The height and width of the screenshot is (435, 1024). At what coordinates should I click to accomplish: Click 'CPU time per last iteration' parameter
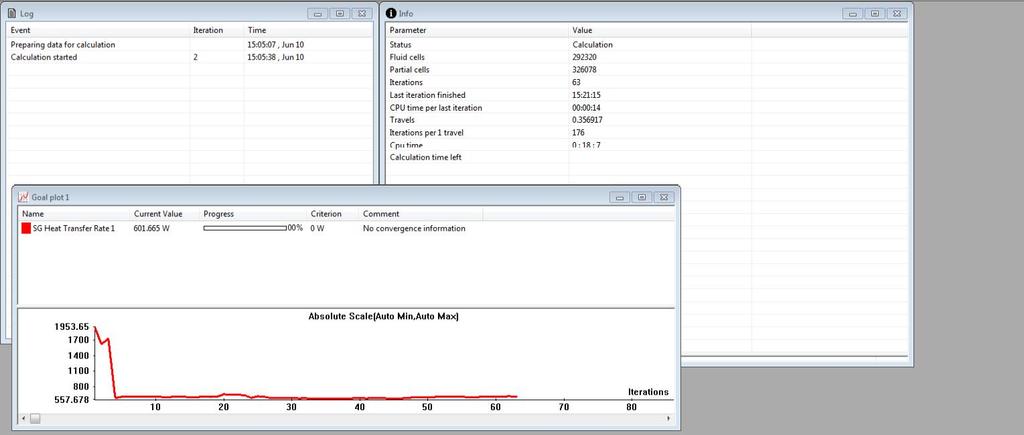tap(436, 108)
